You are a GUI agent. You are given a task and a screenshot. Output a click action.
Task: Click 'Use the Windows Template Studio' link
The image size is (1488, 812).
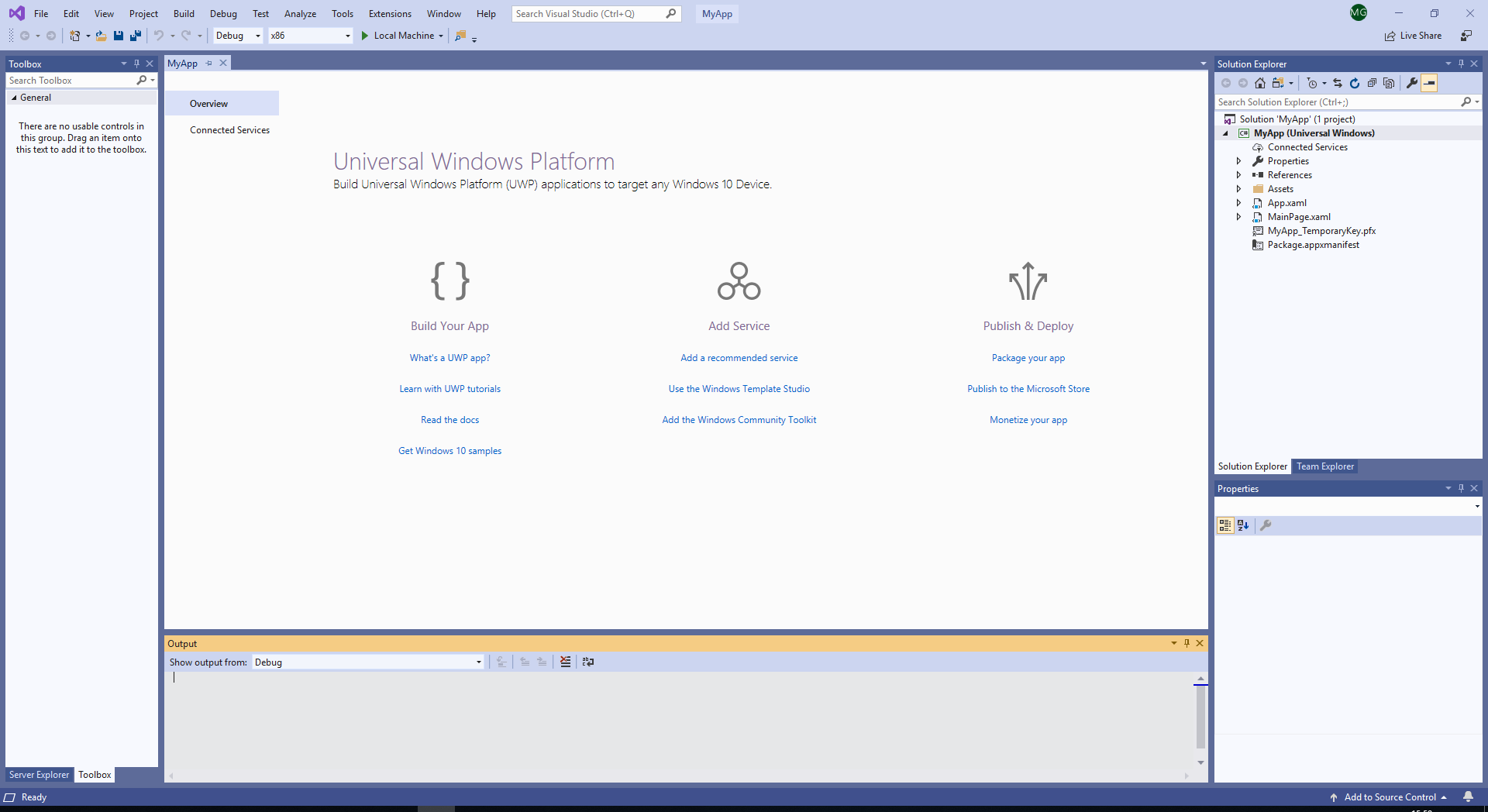point(739,389)
